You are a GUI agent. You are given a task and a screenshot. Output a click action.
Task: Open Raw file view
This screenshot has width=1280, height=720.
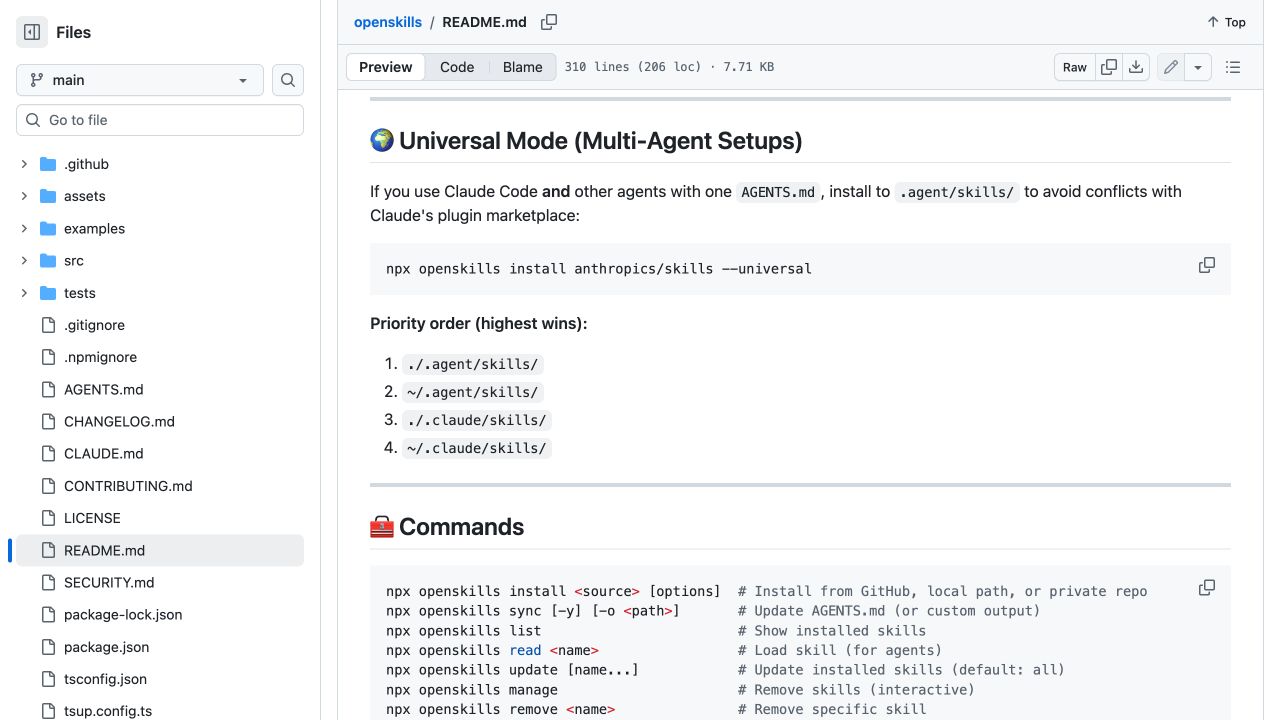click(1075, 67)
